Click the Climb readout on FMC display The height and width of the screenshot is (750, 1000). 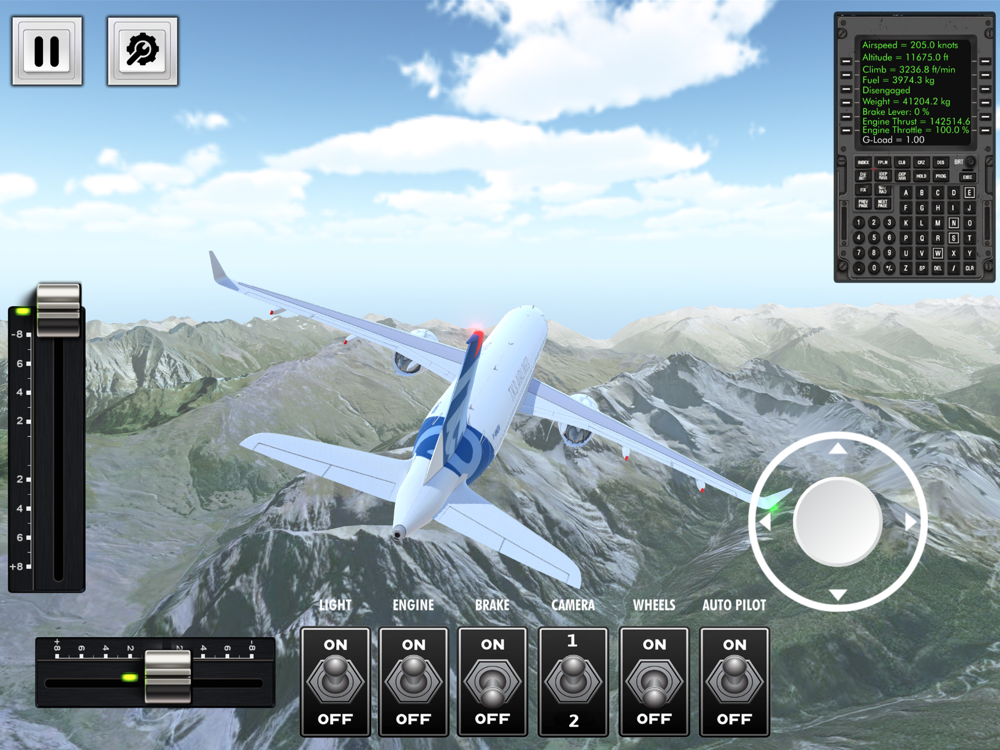[x=908, y=69]
